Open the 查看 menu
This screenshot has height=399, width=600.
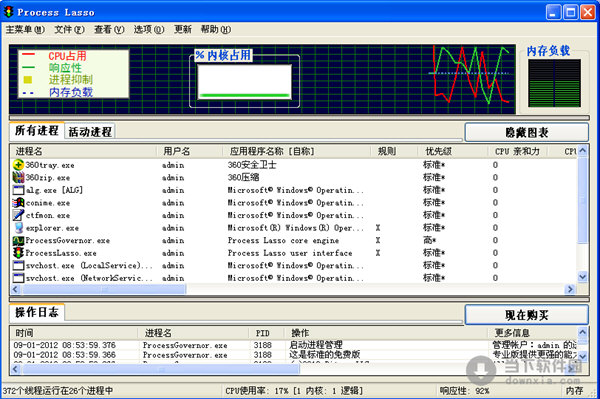[x=109, y=29]
